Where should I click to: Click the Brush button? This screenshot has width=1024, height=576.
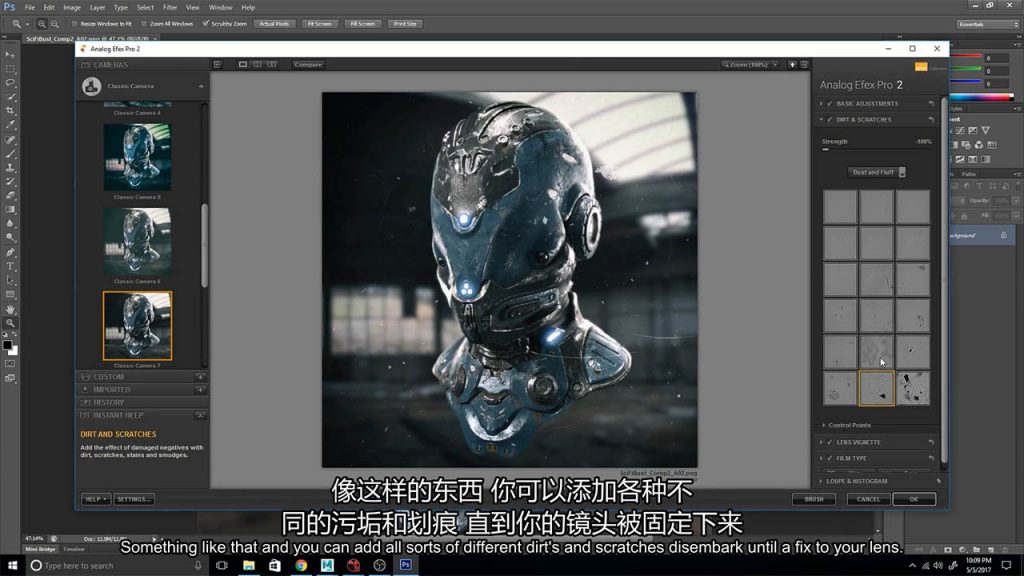click(814, 499)
